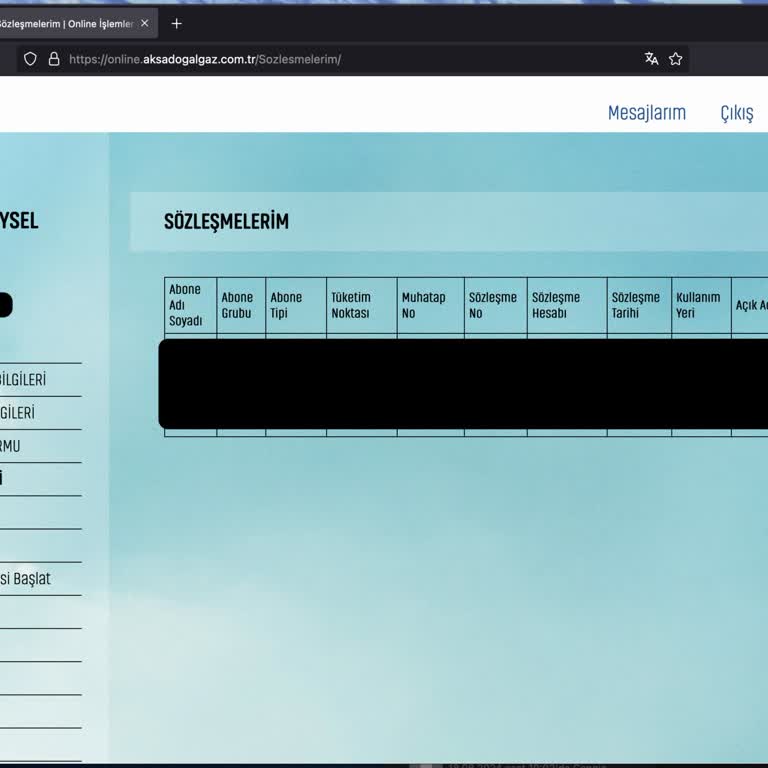Click the Muhatap No column header

point(431,305)
